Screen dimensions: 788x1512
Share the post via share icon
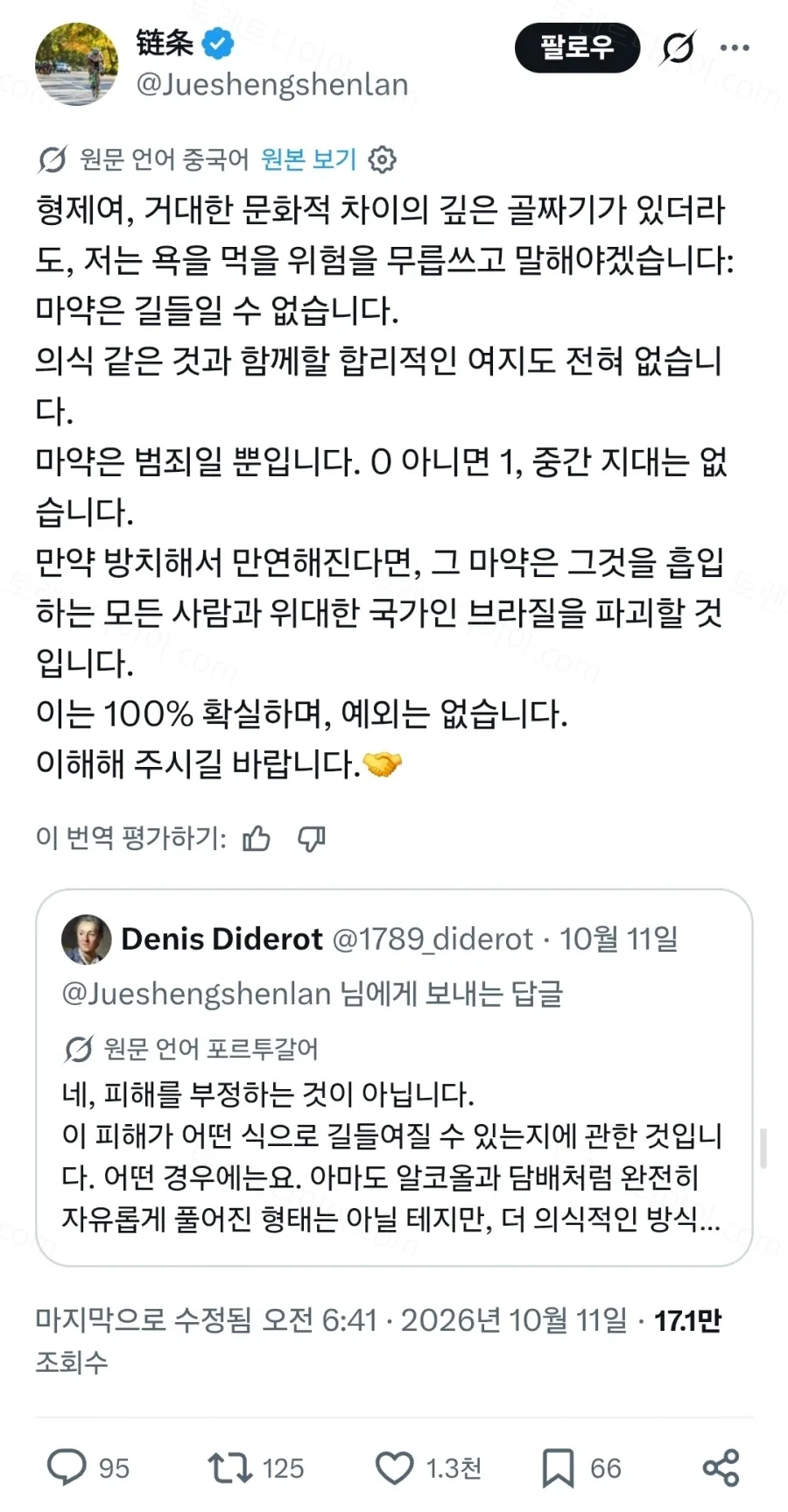pos(721,1467)
